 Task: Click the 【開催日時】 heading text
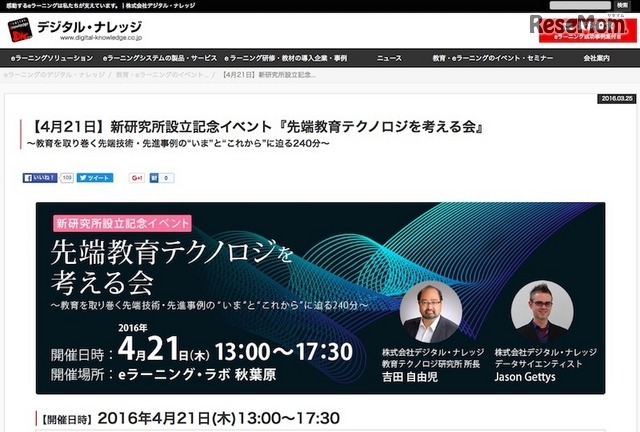coord(66,419)
